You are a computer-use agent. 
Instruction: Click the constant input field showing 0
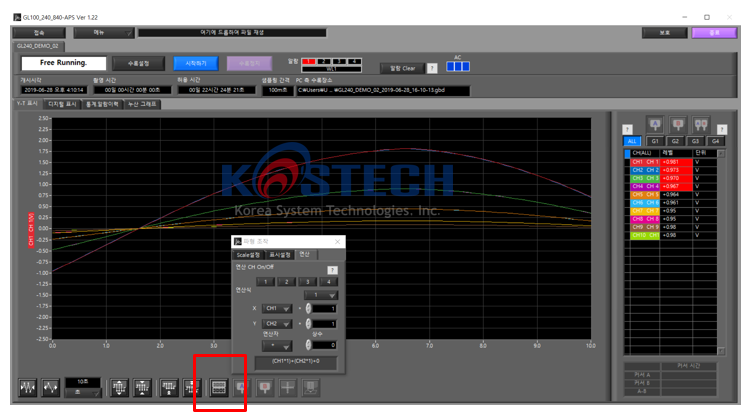tap(324, 345)
